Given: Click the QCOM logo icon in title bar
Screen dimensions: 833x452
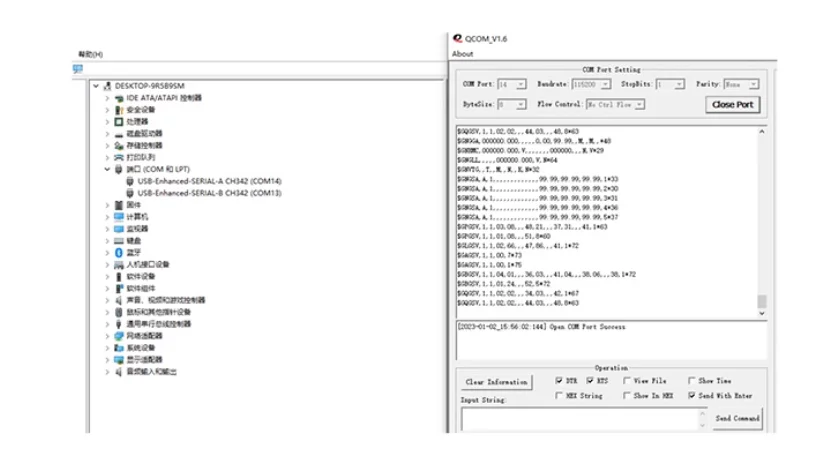Looking at the screenshot, I should [457, 37].
